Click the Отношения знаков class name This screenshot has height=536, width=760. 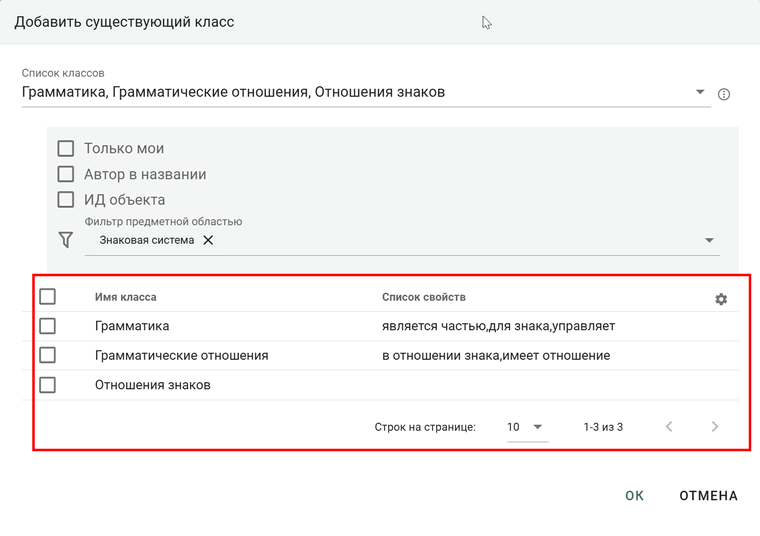coord(153,385)
